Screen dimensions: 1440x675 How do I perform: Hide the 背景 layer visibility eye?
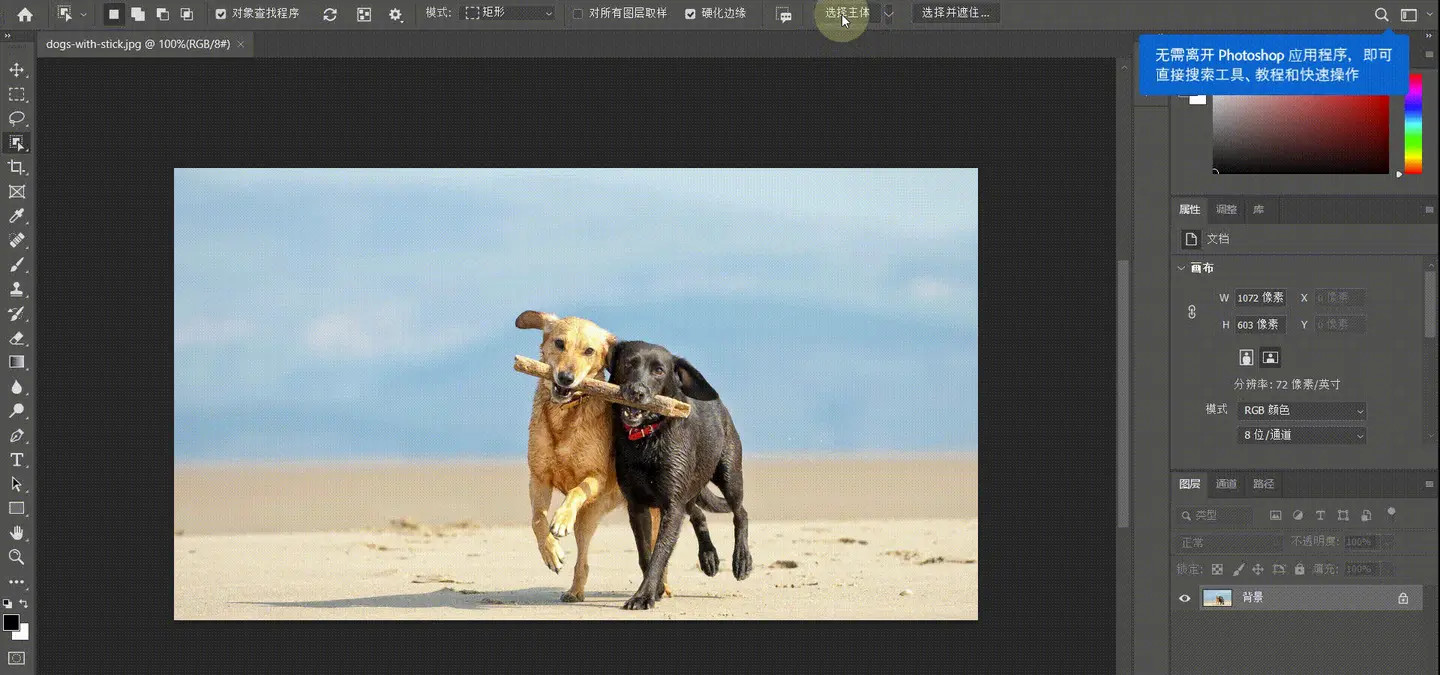(x=1185, y=598)
